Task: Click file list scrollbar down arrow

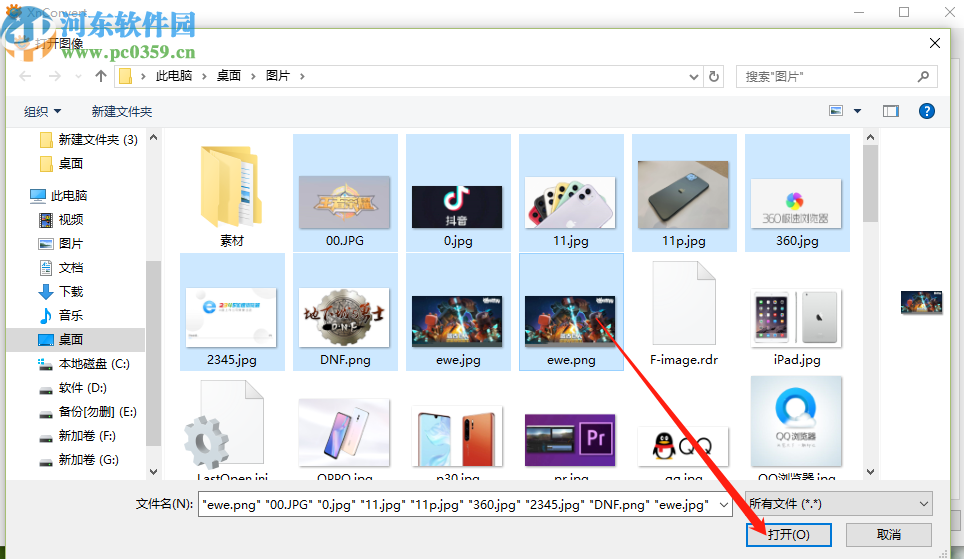Action: (870, 472)
